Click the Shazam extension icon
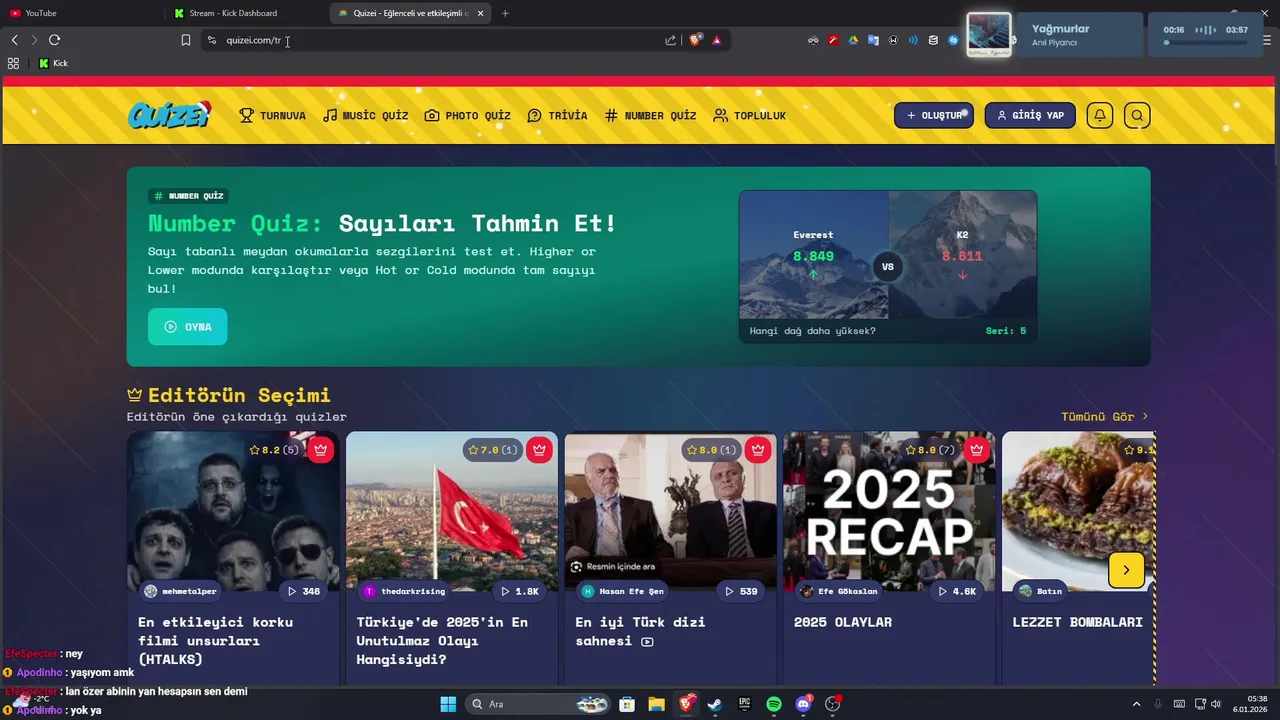Screen dimensions: 1280x720 click(953, 40)
